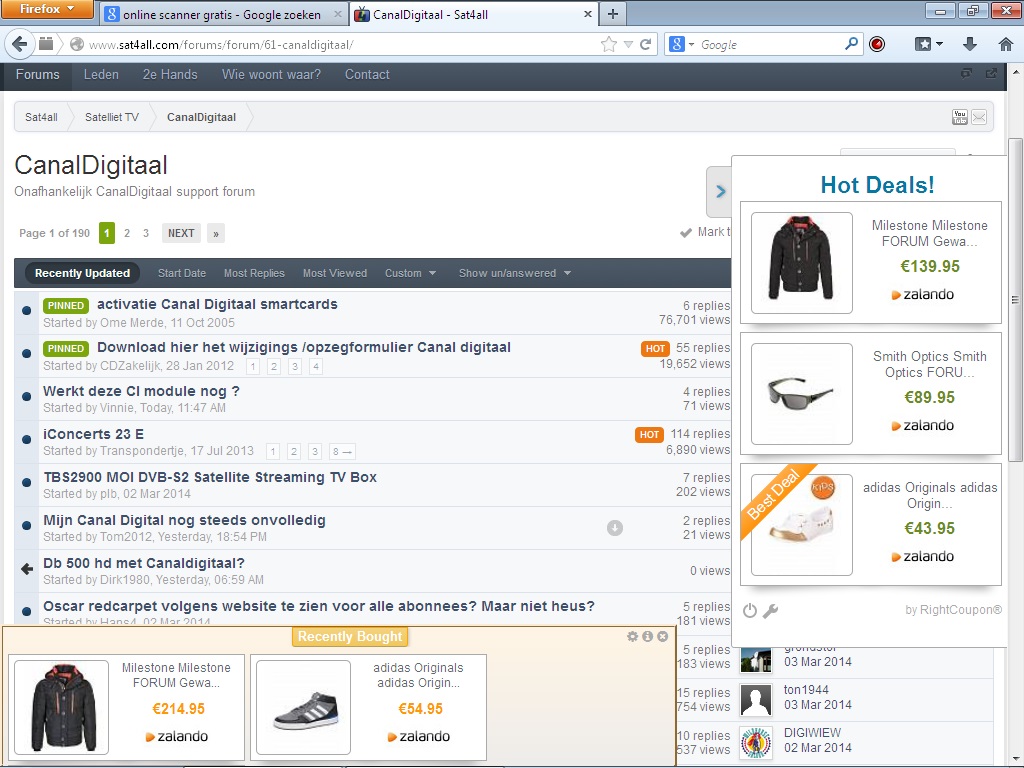Close the Recently Bought ad bar
The image size is (1024, 768).
click(x=662, y=636)
